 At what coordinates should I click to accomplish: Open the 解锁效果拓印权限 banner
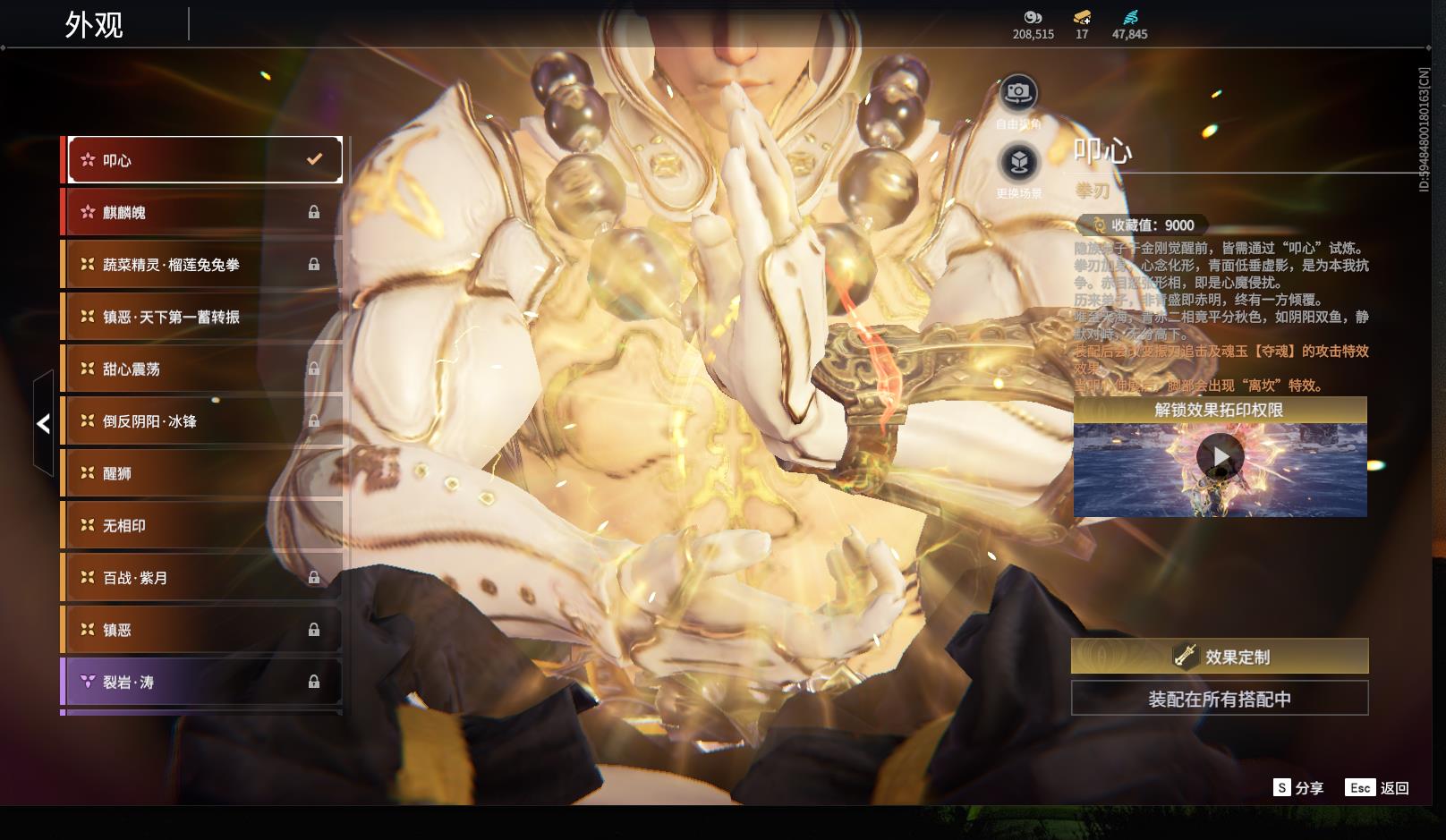click(x=1220, y=410)
